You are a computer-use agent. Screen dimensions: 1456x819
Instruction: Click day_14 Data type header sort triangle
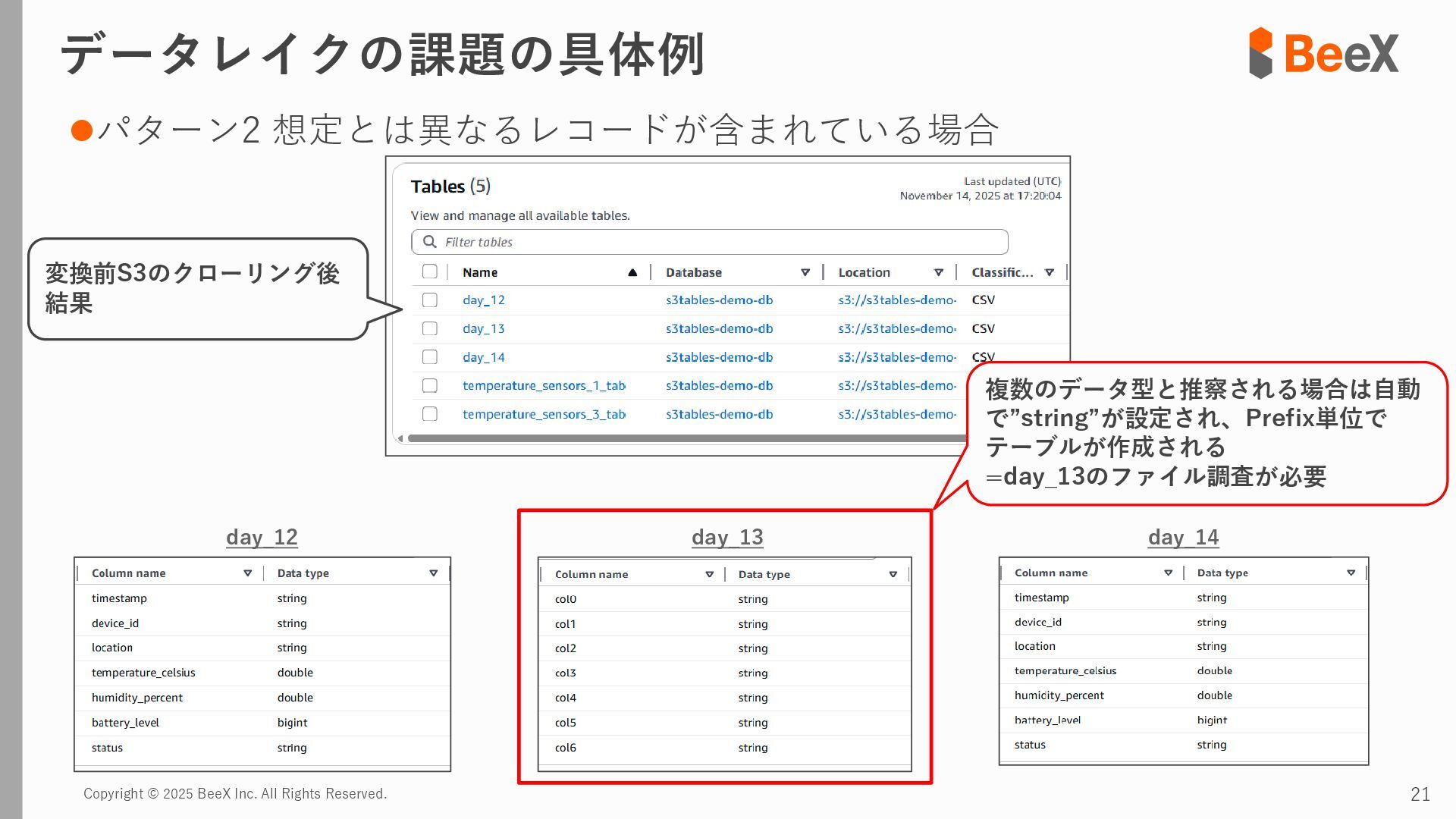(1351, 573)
